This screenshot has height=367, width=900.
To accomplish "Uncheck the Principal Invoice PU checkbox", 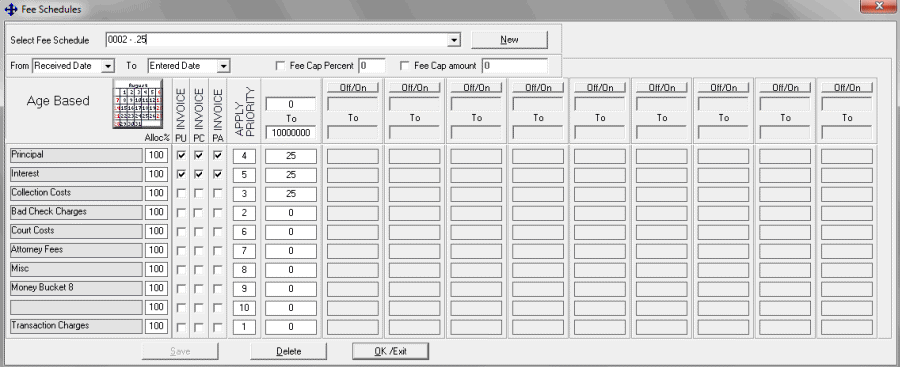I will click(x=181, y=156).
